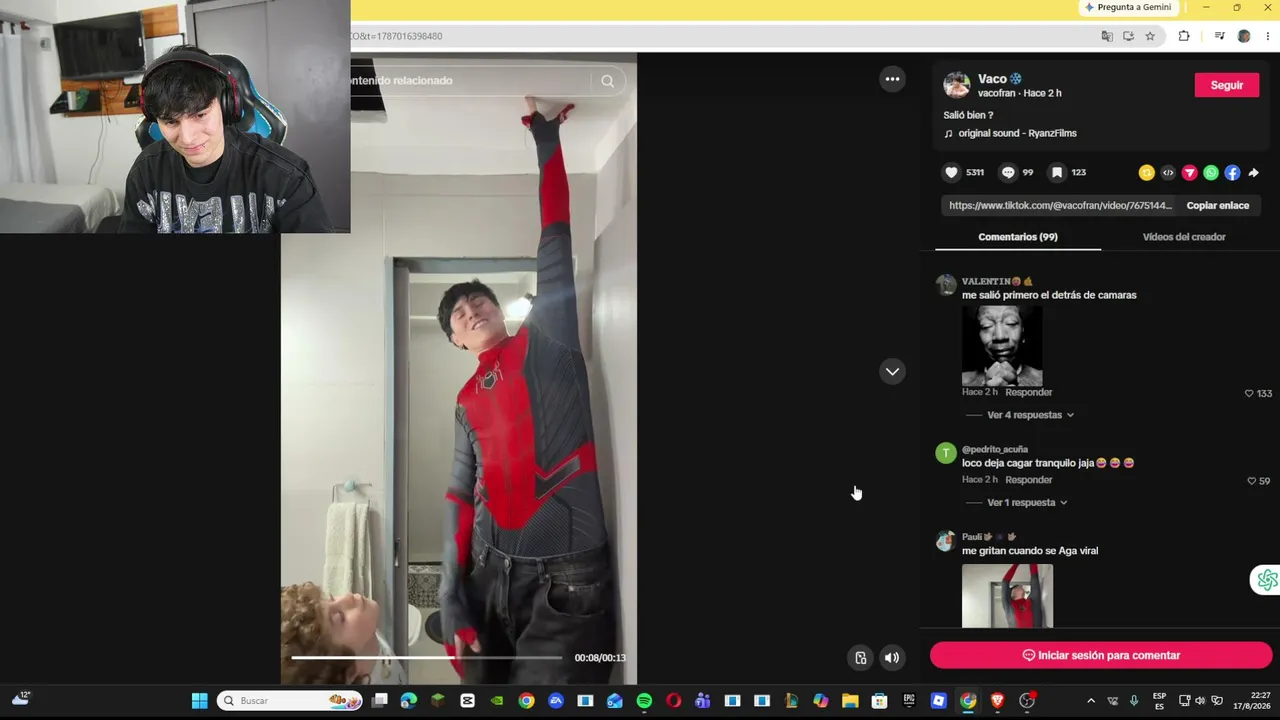The width and height of the screenshot is (1280, 720).
Task: Copy the video link with Copiar enlace
Action: (1217, 205)
